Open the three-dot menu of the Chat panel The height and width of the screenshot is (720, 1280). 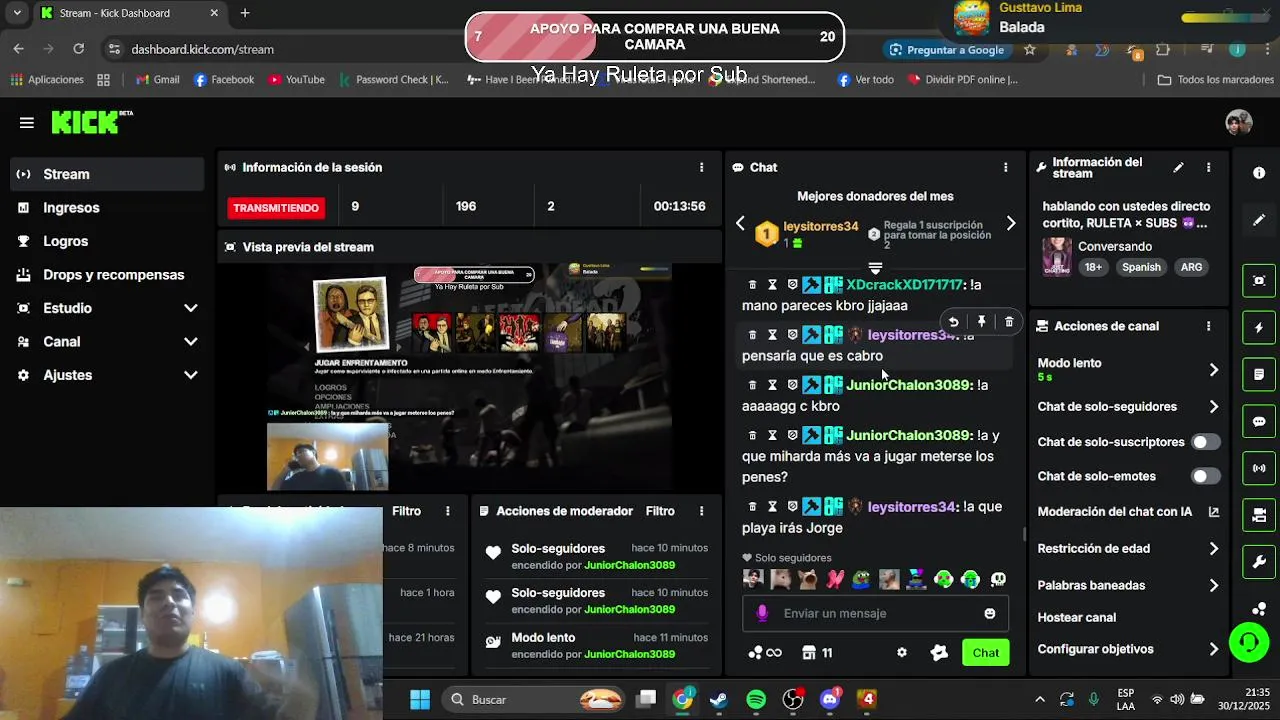(1005, 167)
